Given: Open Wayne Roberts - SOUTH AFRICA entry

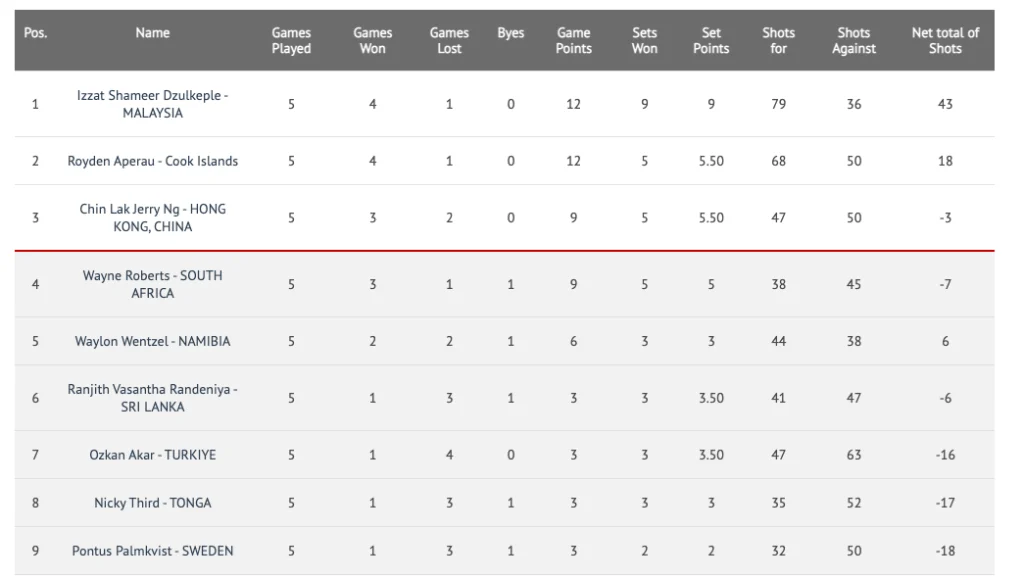Looking at the screenshot, I should point(153,284).
